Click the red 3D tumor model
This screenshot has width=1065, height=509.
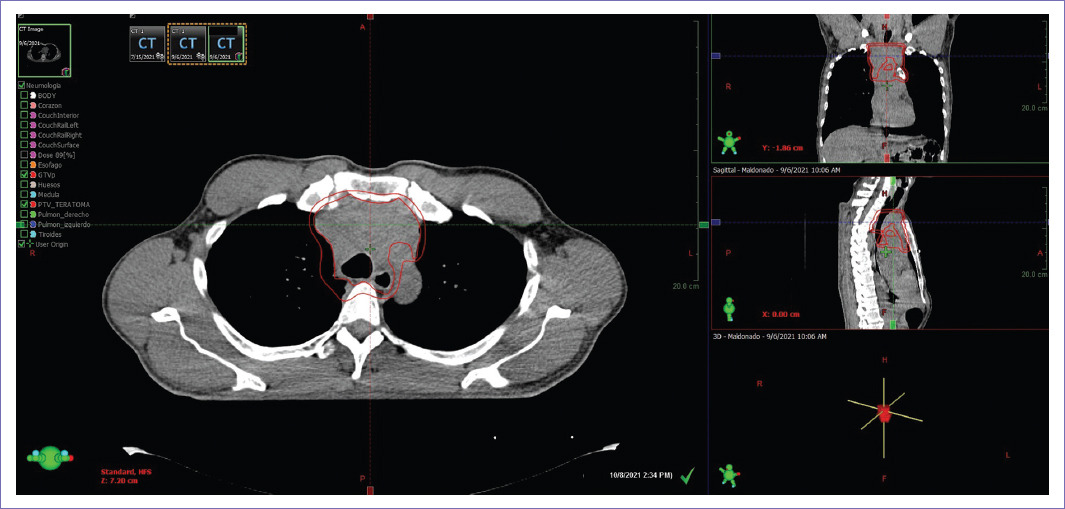click(x=883, y=412)
